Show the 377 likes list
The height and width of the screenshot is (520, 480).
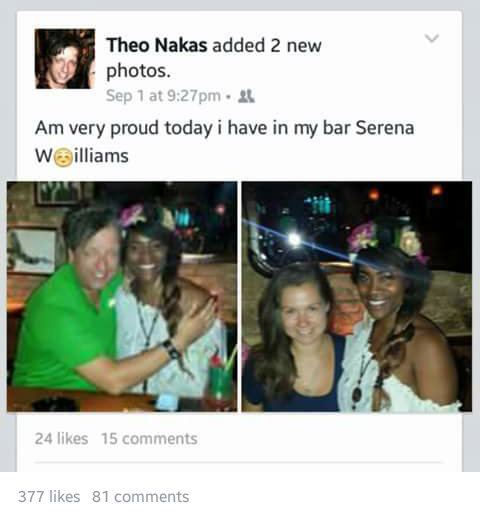point(49,497)
